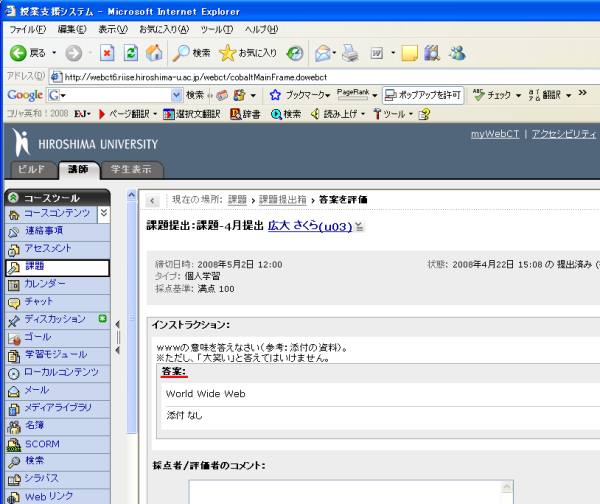Open the ブックマーク dropdown
This screenshot has width=600, height=504.
(x=328, y=95)
